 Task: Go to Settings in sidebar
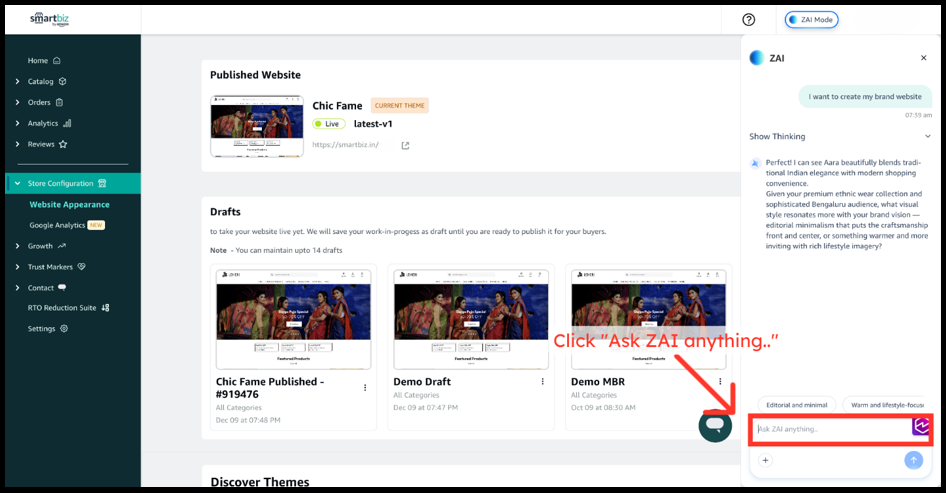pos(42,329)
